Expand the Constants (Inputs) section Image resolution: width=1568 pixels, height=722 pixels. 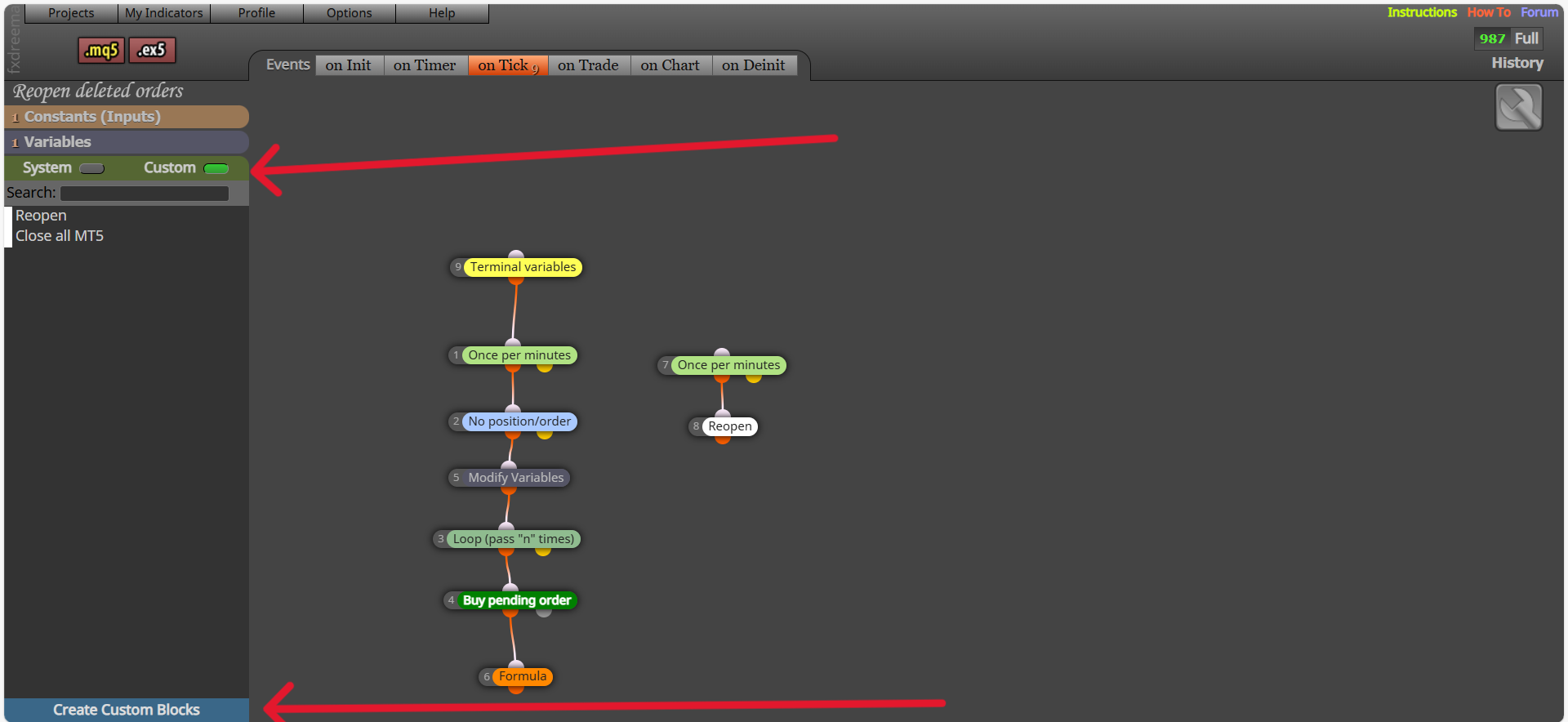[127, 117]
